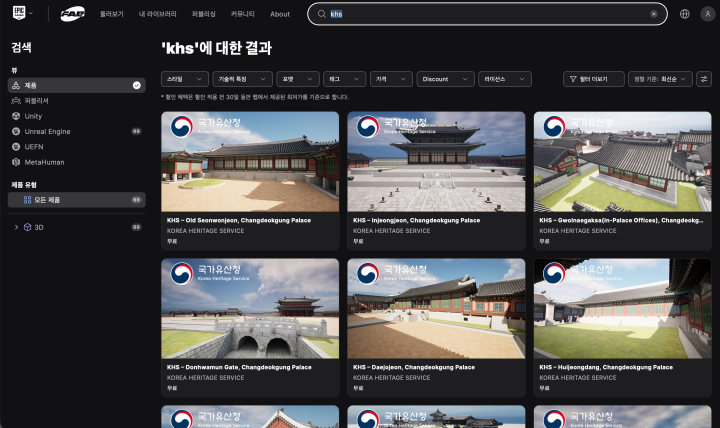Open 'KHS – Old Seonwonjeon' title link
Viewport: 720px width, 428px height.
(x=239, y=220)
